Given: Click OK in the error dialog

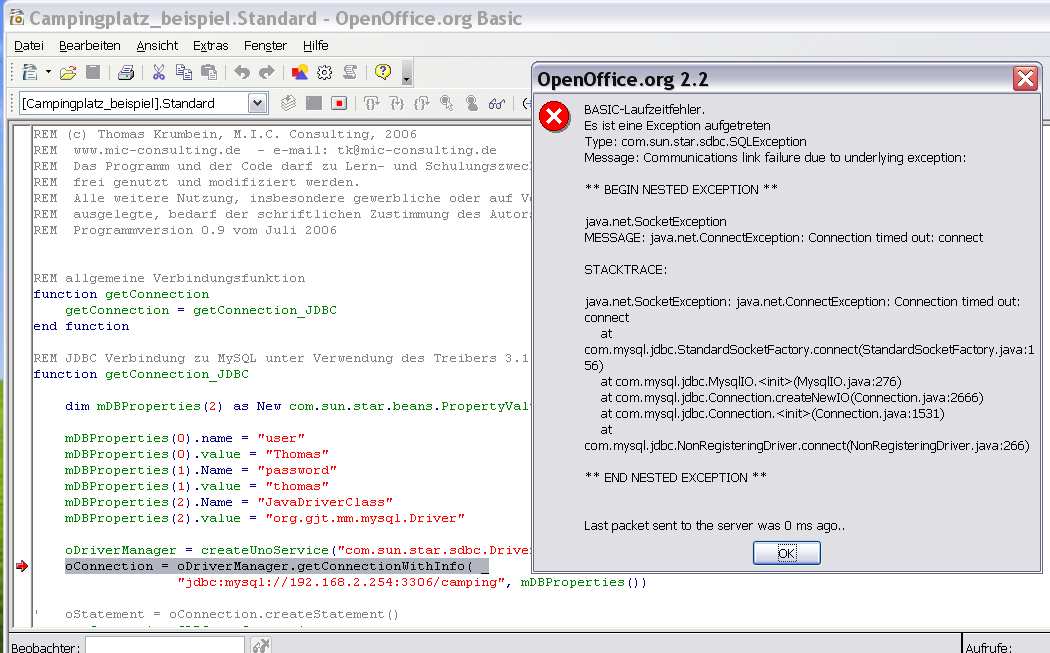Looking at the screenshot, I should [786, 553].
